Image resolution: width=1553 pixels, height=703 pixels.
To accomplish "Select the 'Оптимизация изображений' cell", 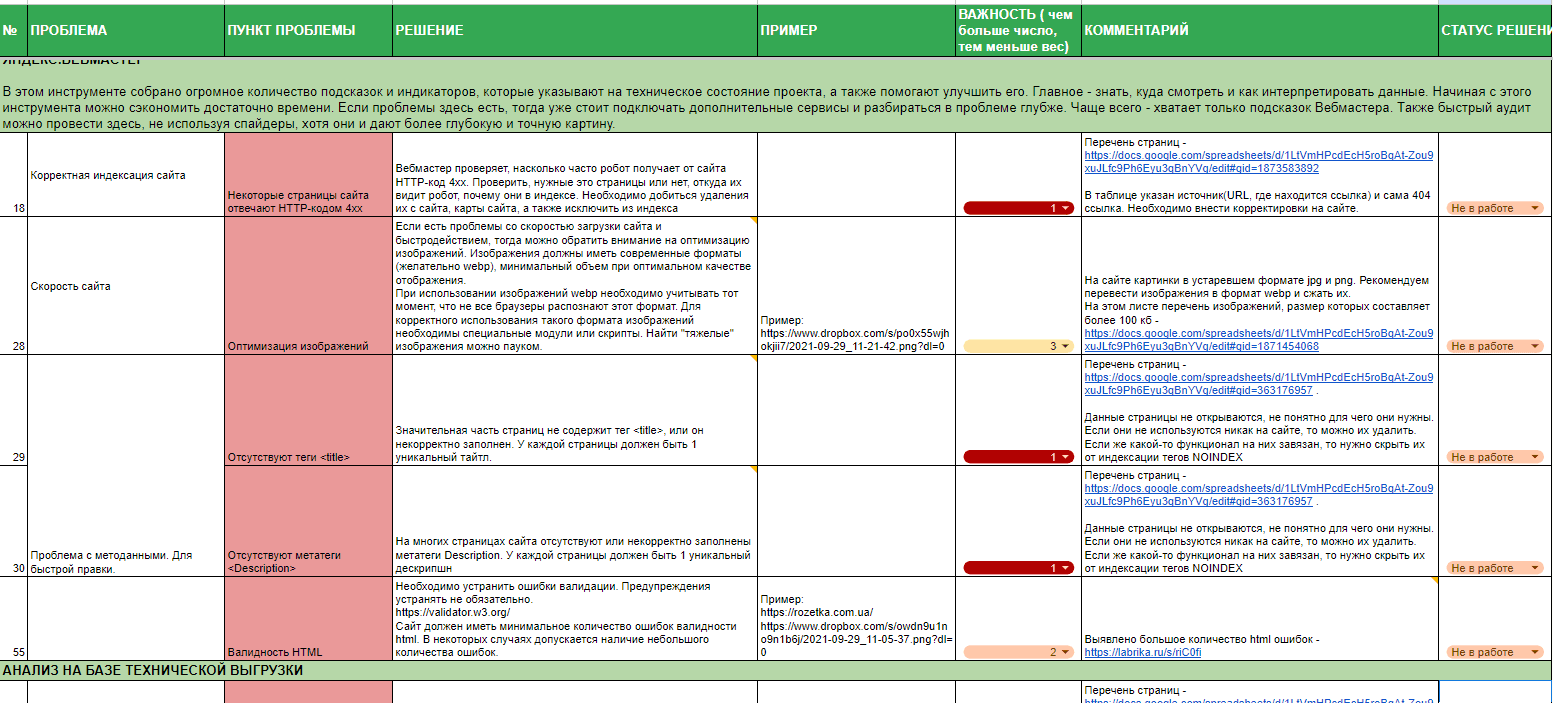I will point(308,286).
